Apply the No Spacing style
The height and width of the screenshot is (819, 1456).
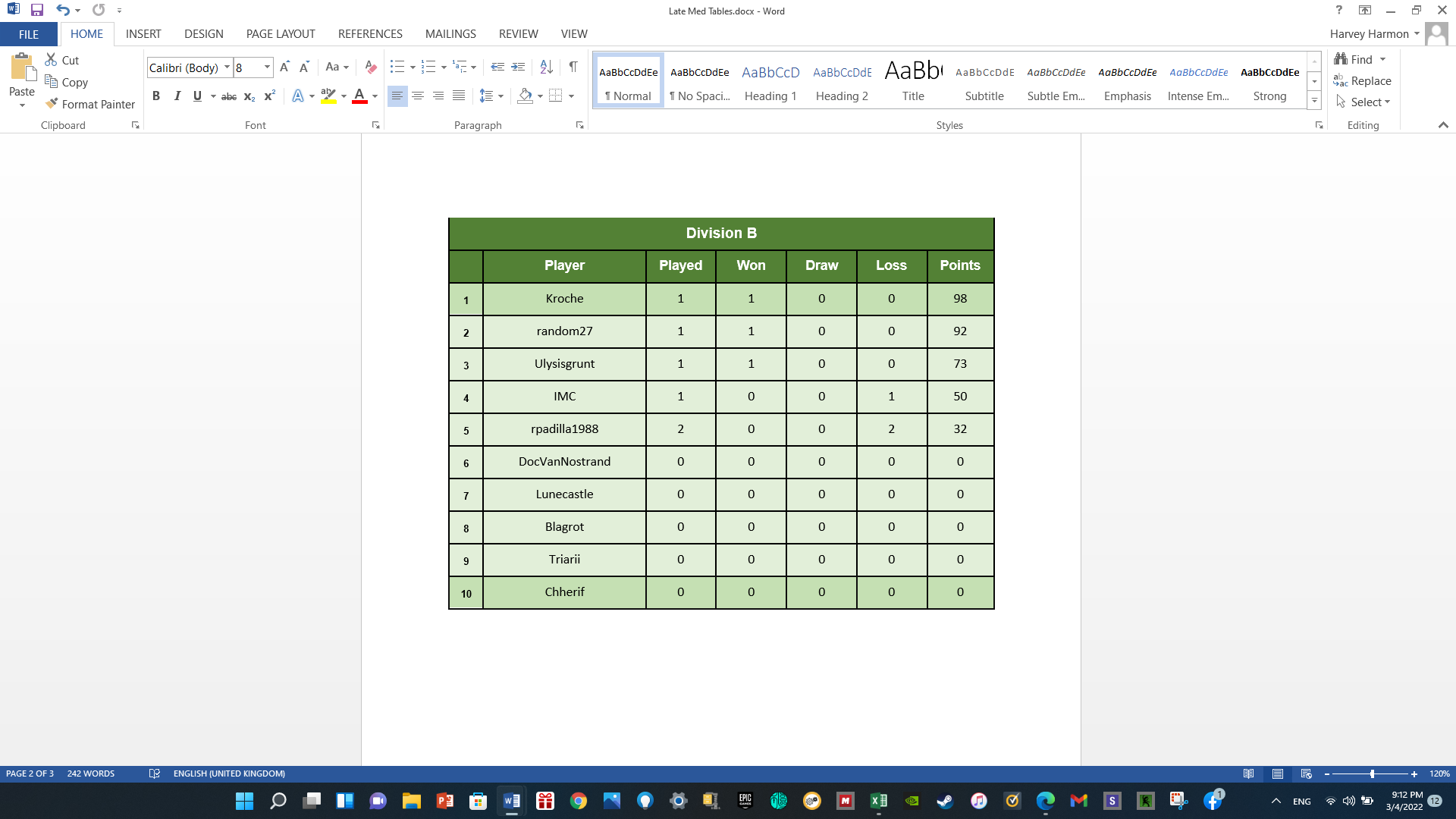pos(699,81)
